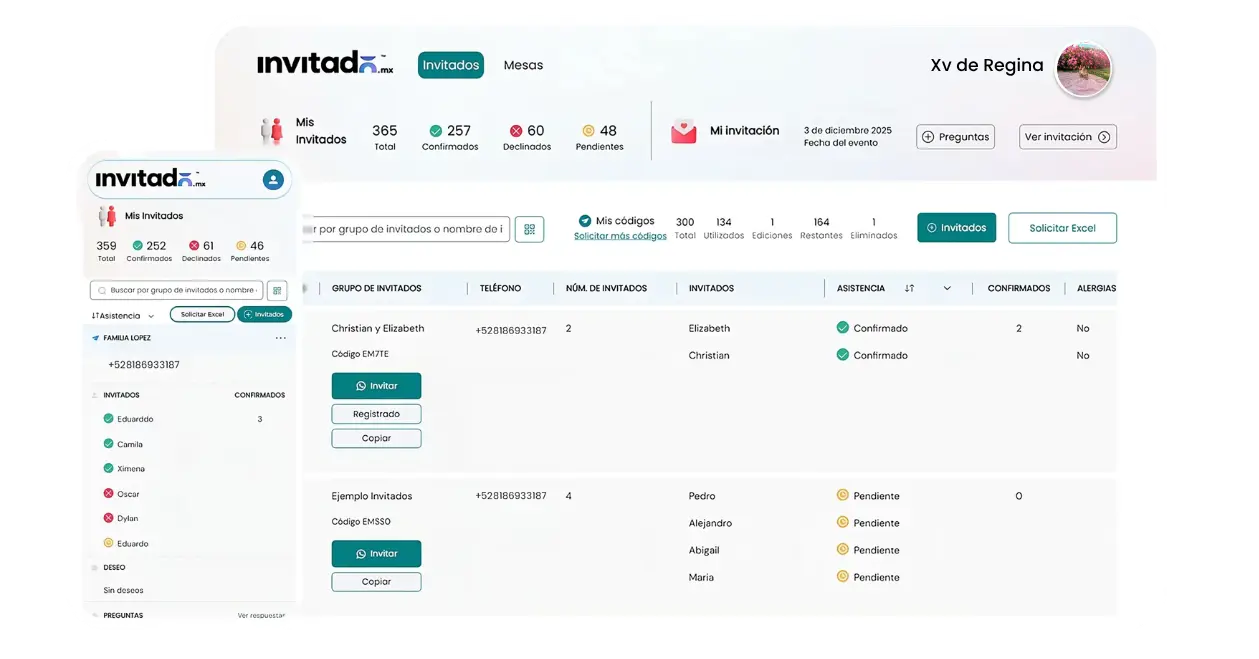
Task: Focus the desktop guest group search field
Action: pyautogui.click(x=405, y=229)
